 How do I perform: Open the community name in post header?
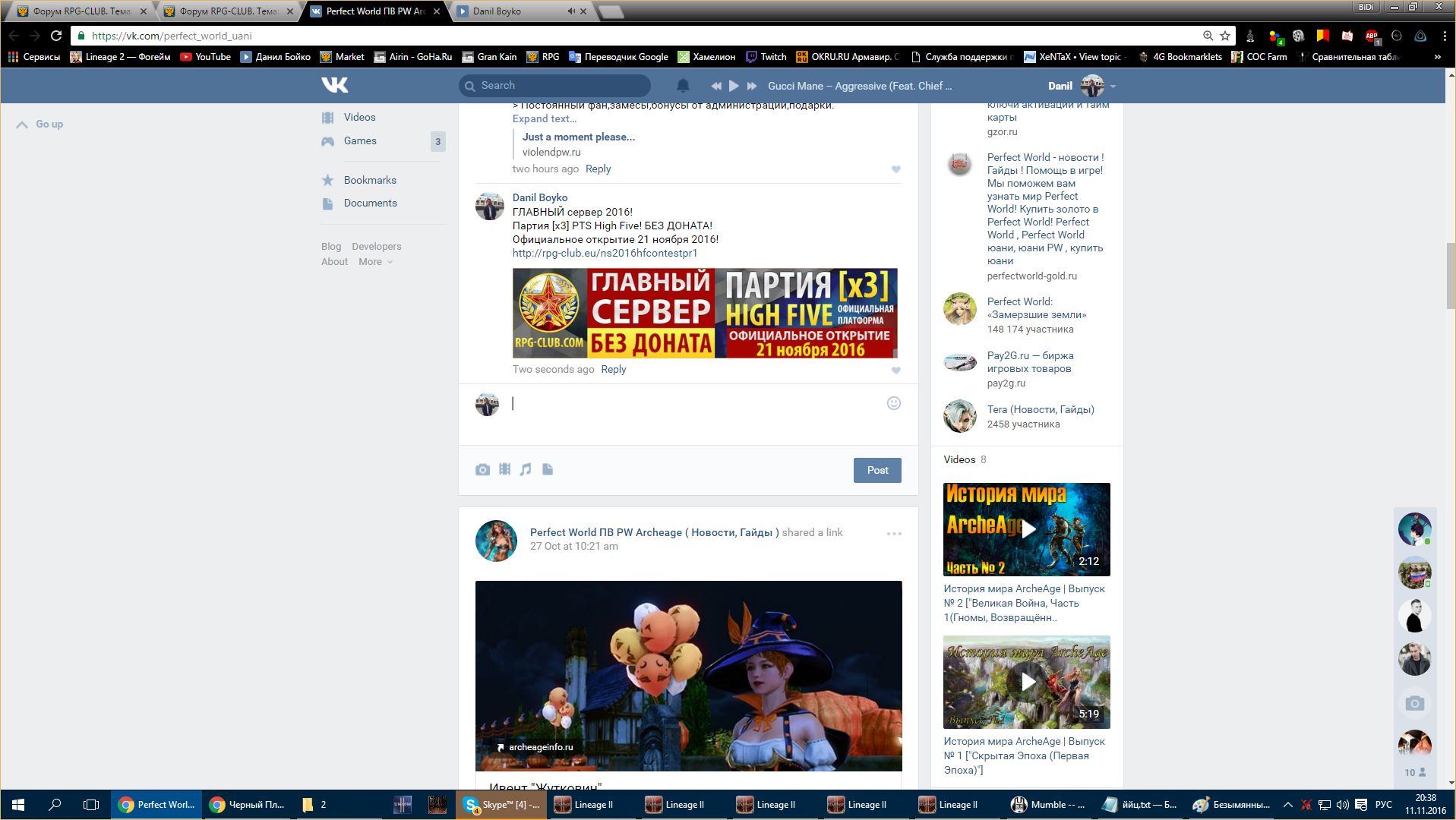[x=654, y=532]
